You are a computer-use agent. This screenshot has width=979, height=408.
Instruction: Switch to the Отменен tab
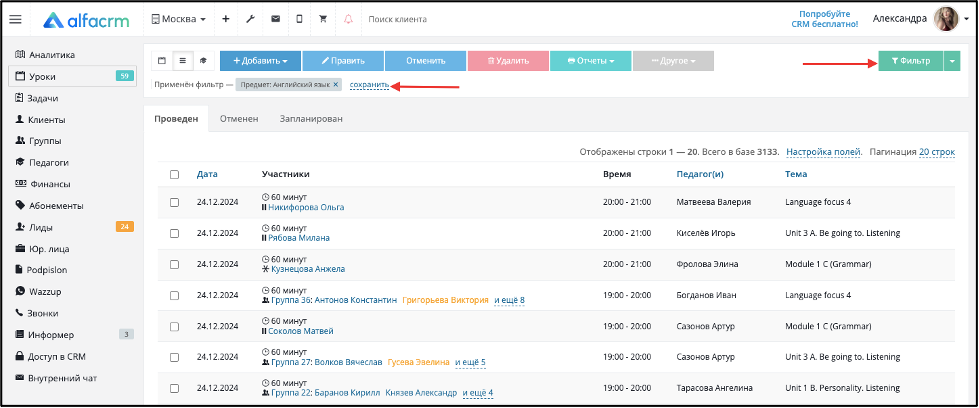coord(239,119)
